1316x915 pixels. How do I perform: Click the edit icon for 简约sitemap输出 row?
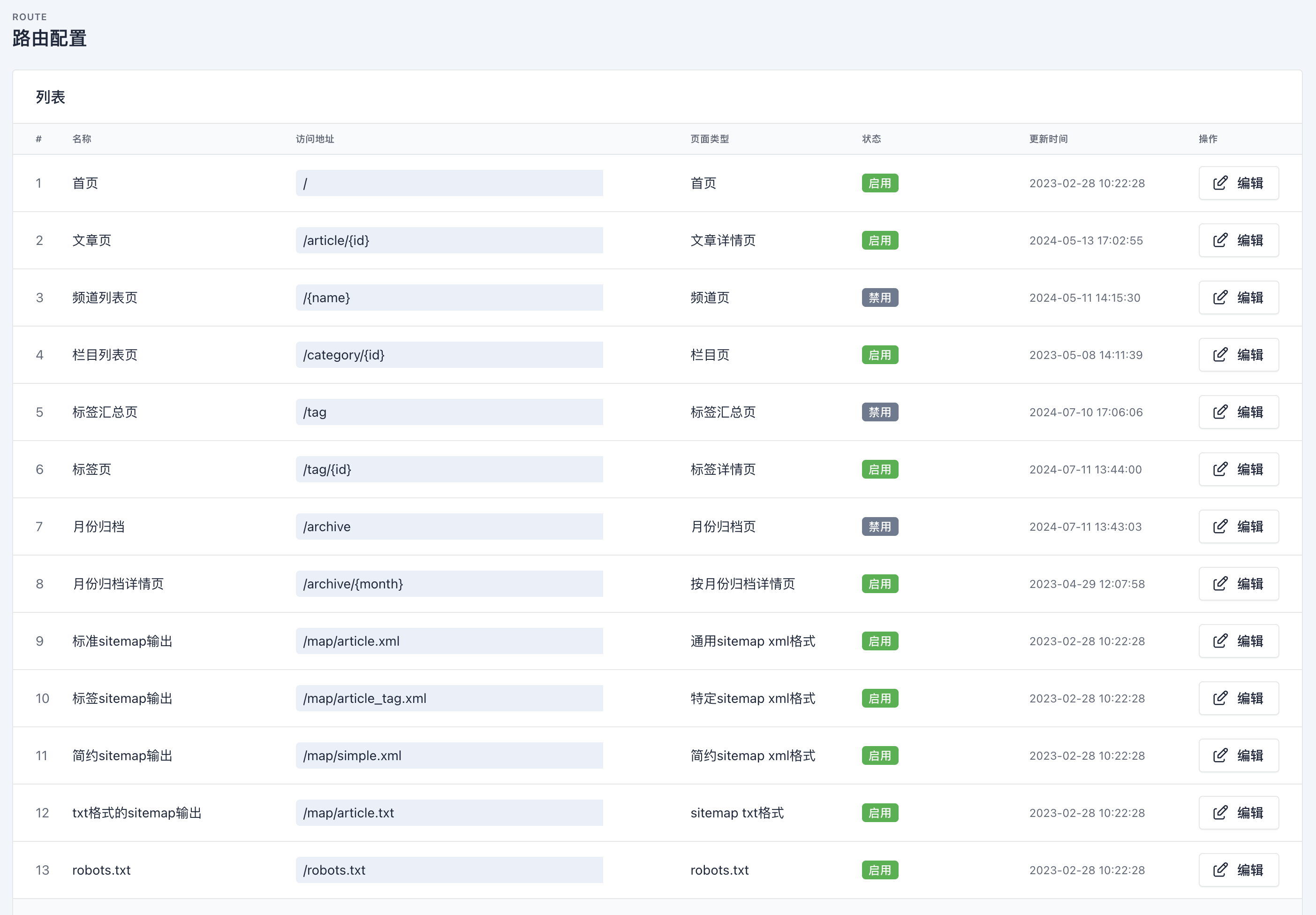coord(1220,755)
